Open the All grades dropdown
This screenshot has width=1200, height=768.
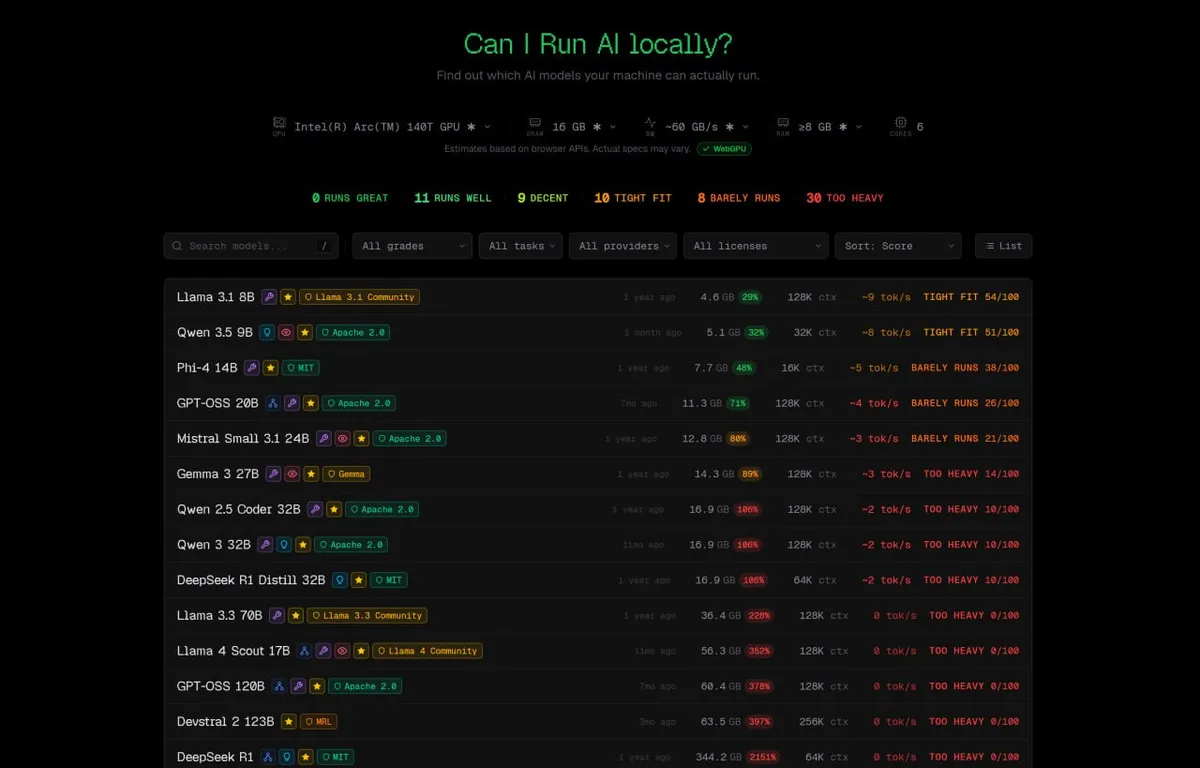click(x=411, y=245)
